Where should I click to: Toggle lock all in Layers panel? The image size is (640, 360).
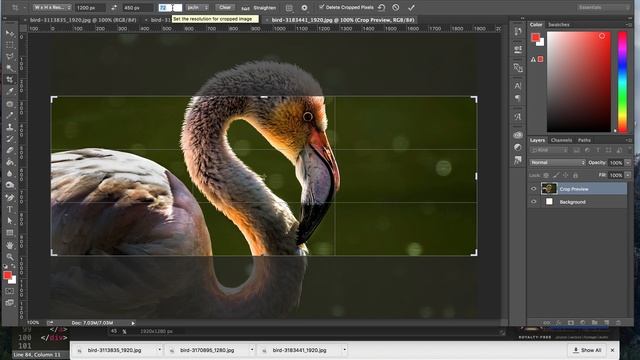576,175
